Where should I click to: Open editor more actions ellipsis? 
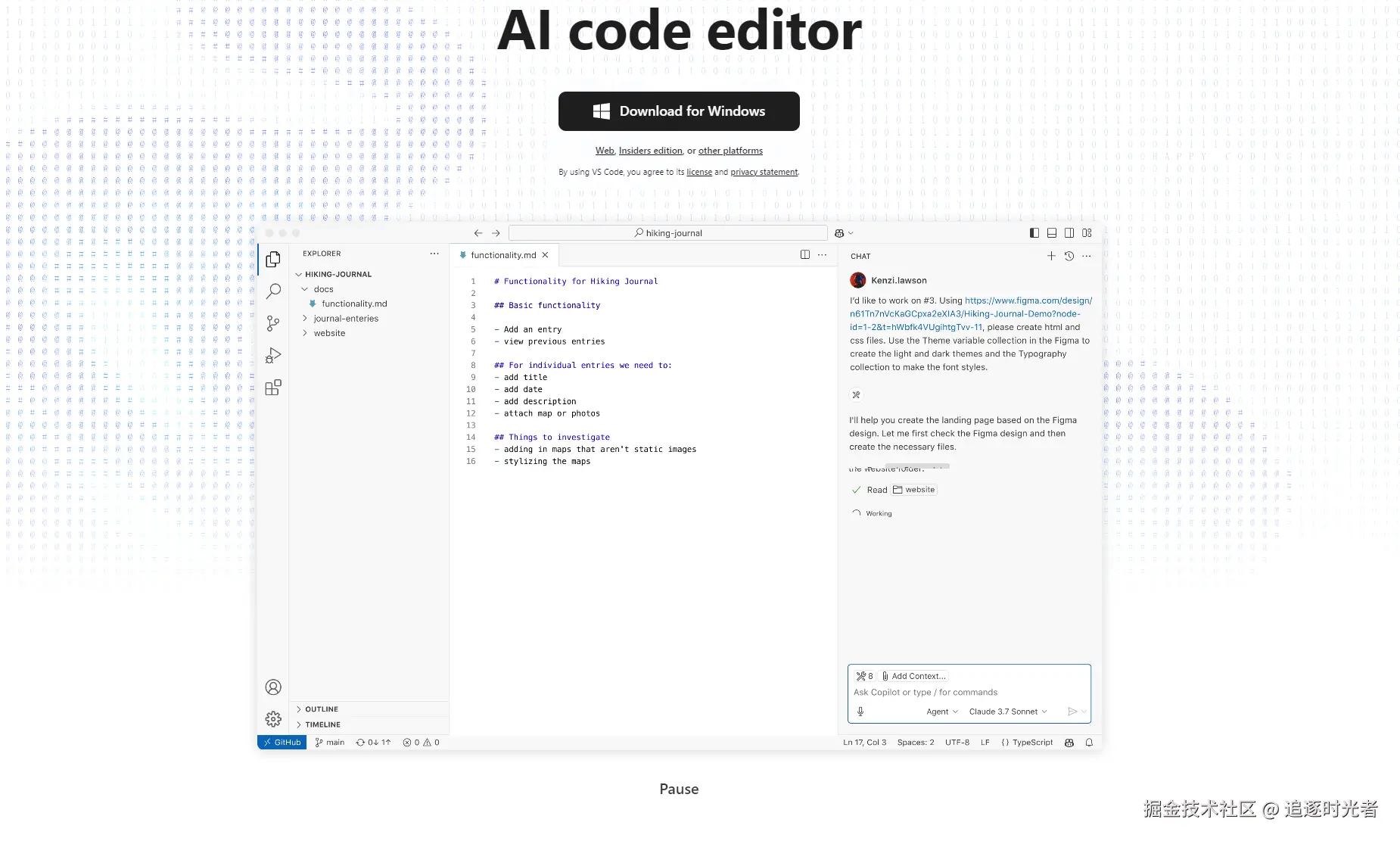[x=823, y=255]
